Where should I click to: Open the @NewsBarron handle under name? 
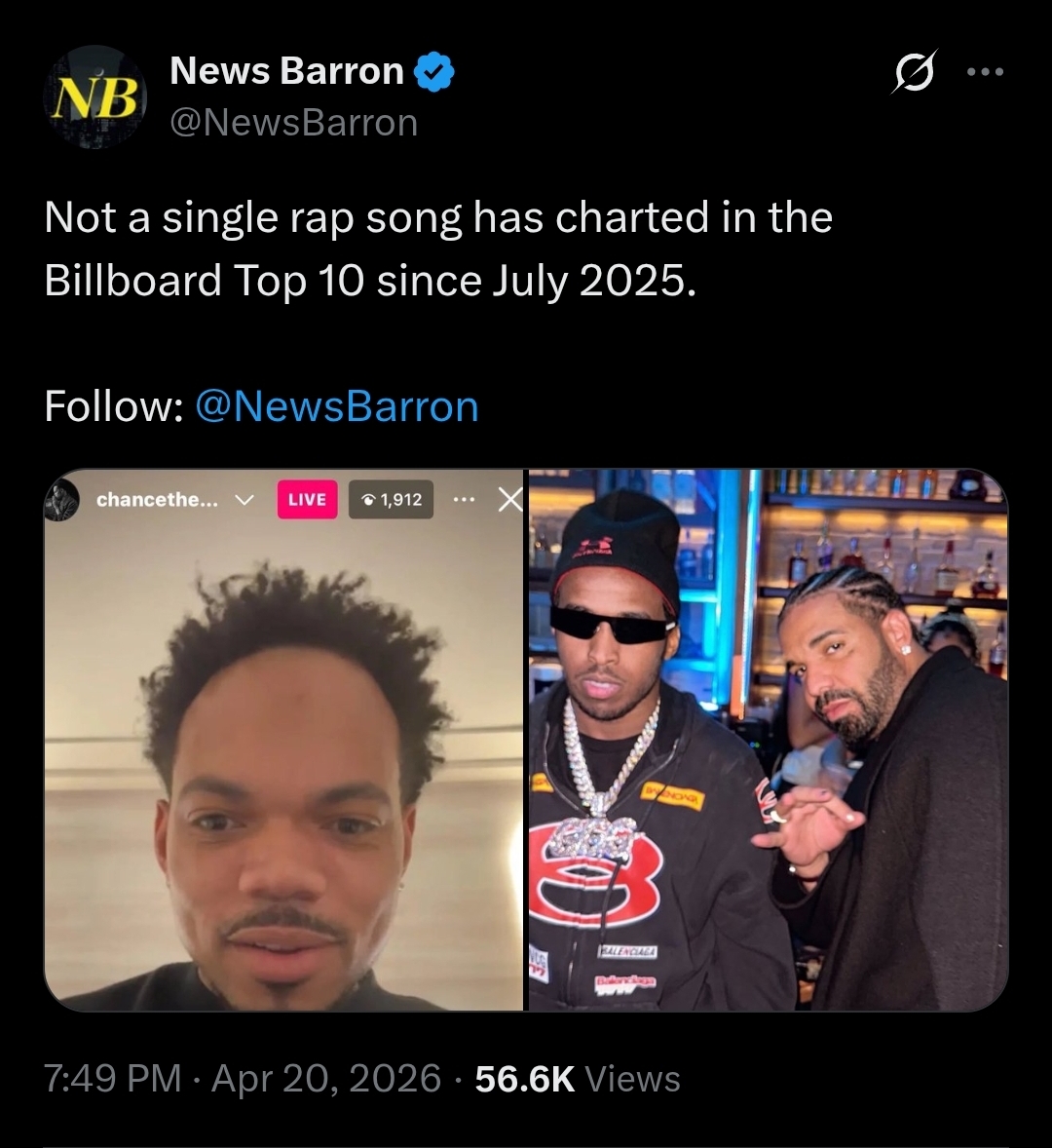pos(294,122)
